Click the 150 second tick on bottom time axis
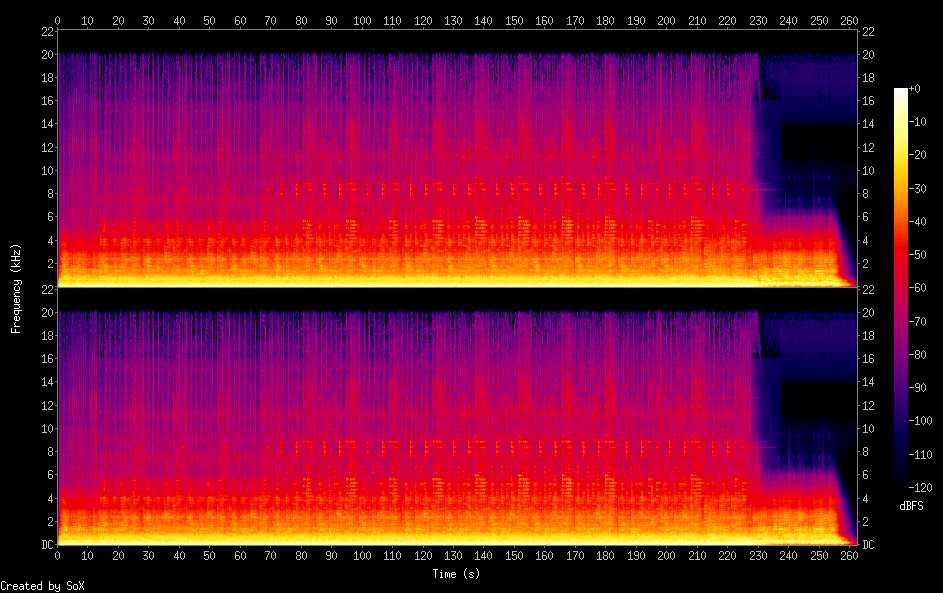Screen dimensions: 943x593 point(514,554)
